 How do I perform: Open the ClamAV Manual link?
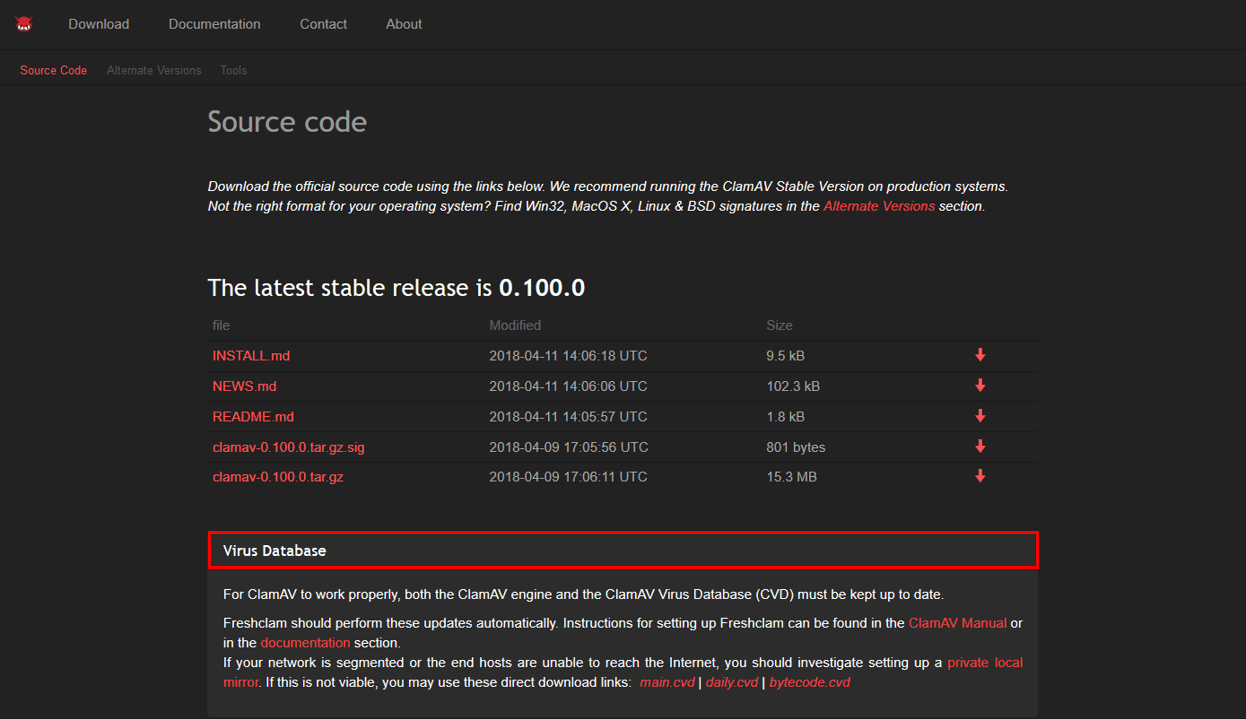957,623
